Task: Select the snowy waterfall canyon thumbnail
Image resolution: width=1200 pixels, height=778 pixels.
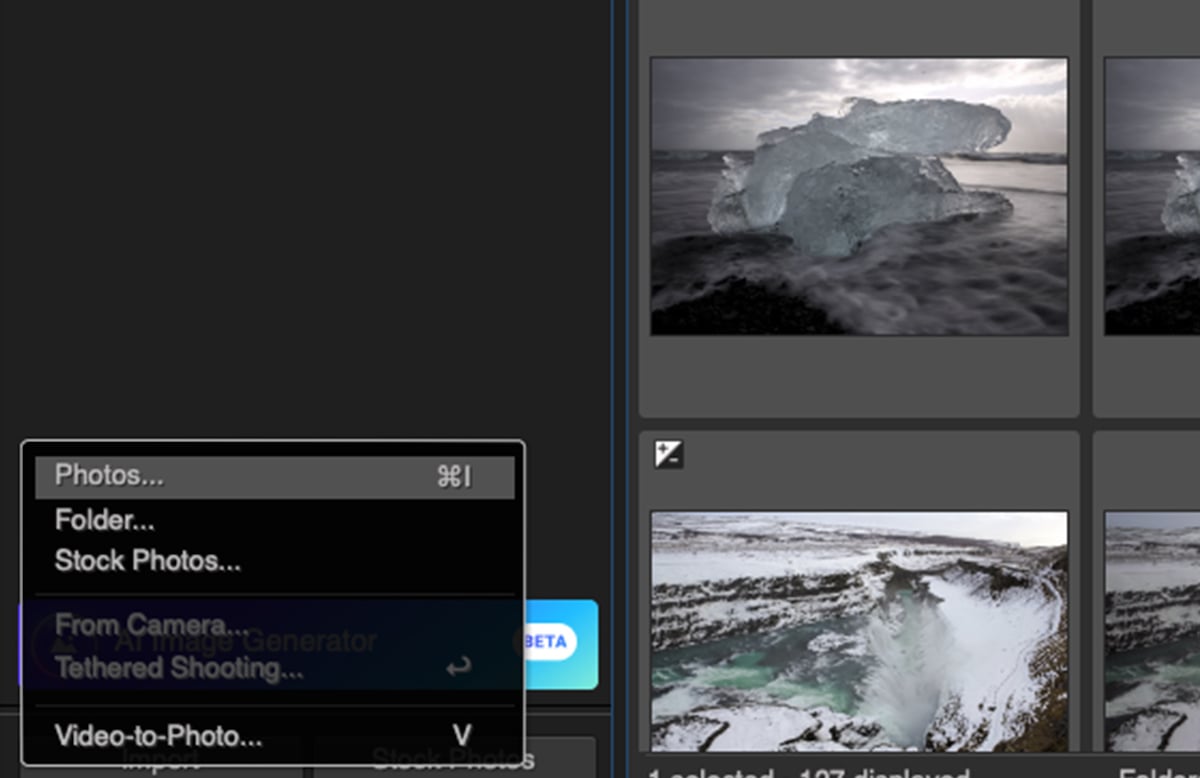Action: (858, 630)
